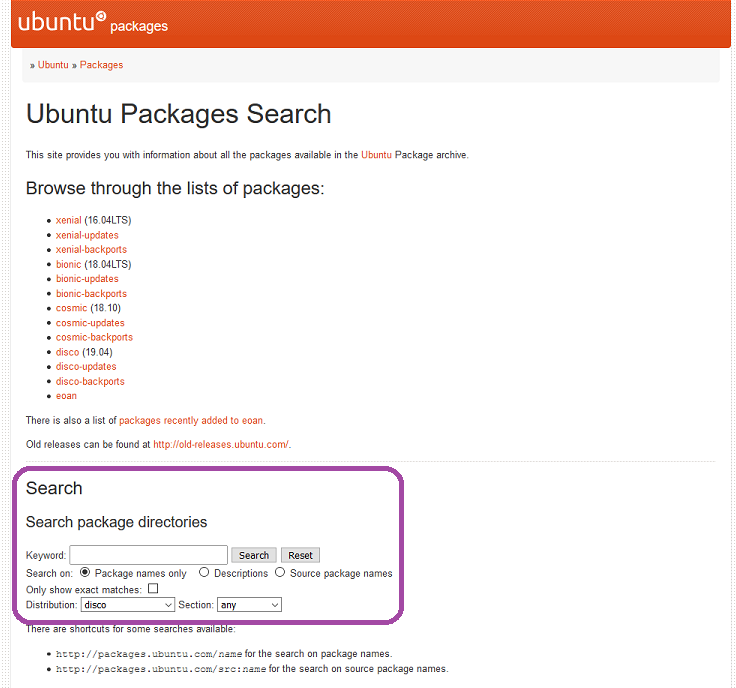Choose Source package names radio option
736x688 pixels.
(280, 573)
